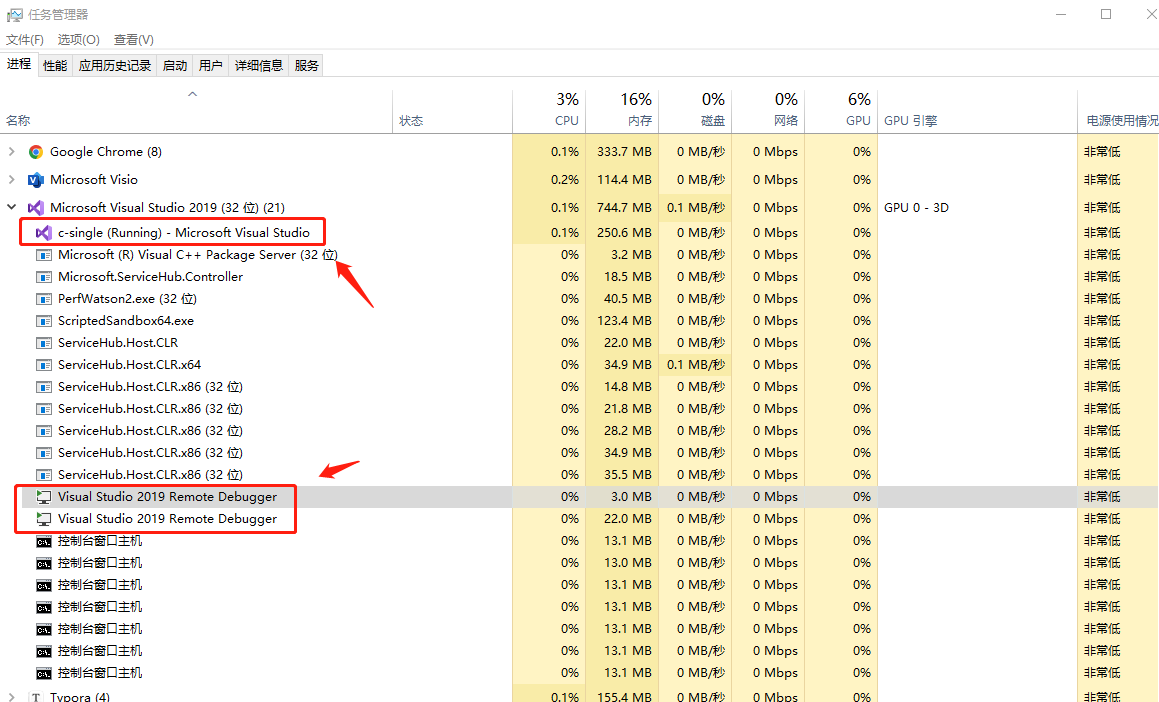The height and width of the screenshot is (702, 1159).
Task: Click the PerfWatson2.exe process icon
Action: (x=44, y=299)
